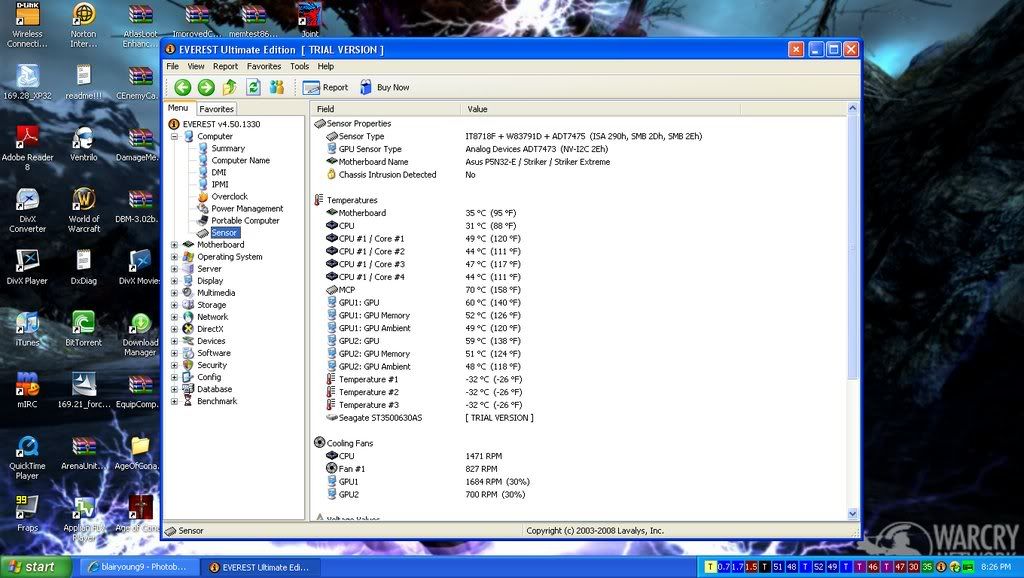This screenshot has width=1024, height=578.
Task: Click the blairyoung9 Photobucket taskbar button
Action: 138,567
